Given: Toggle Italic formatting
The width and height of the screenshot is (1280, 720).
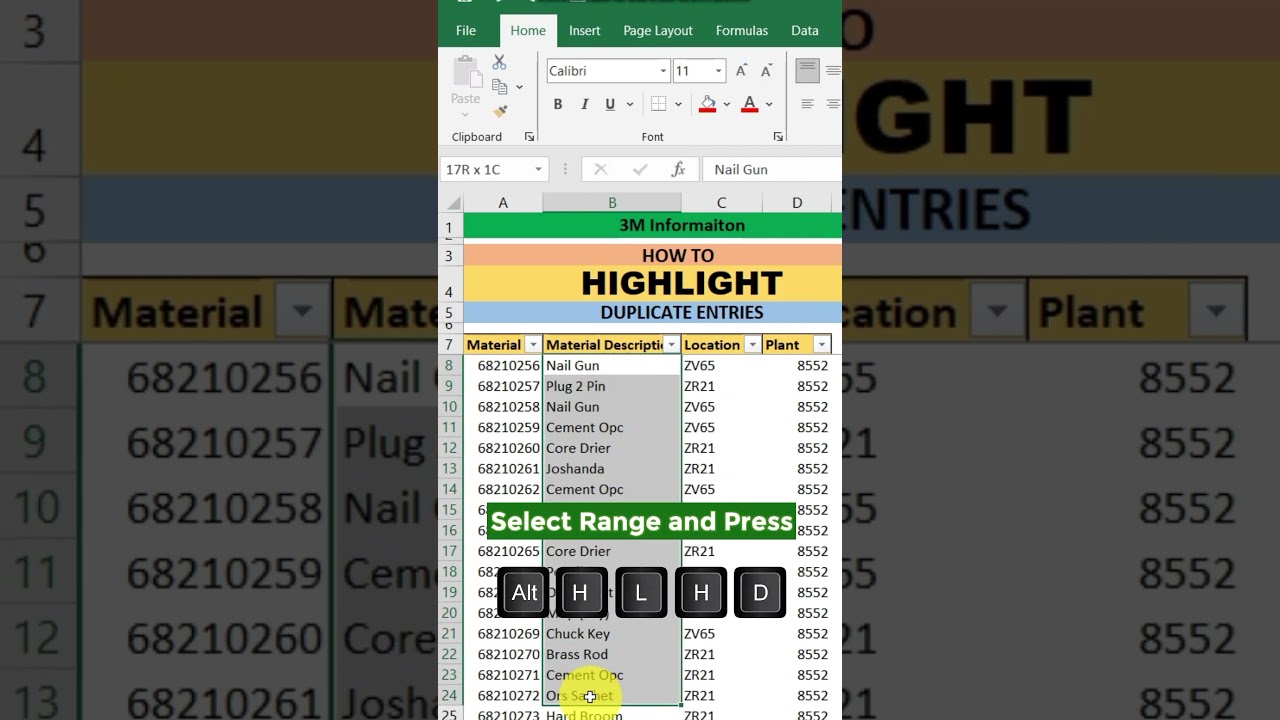Looking at the screenshot, I should click(584, 104).
